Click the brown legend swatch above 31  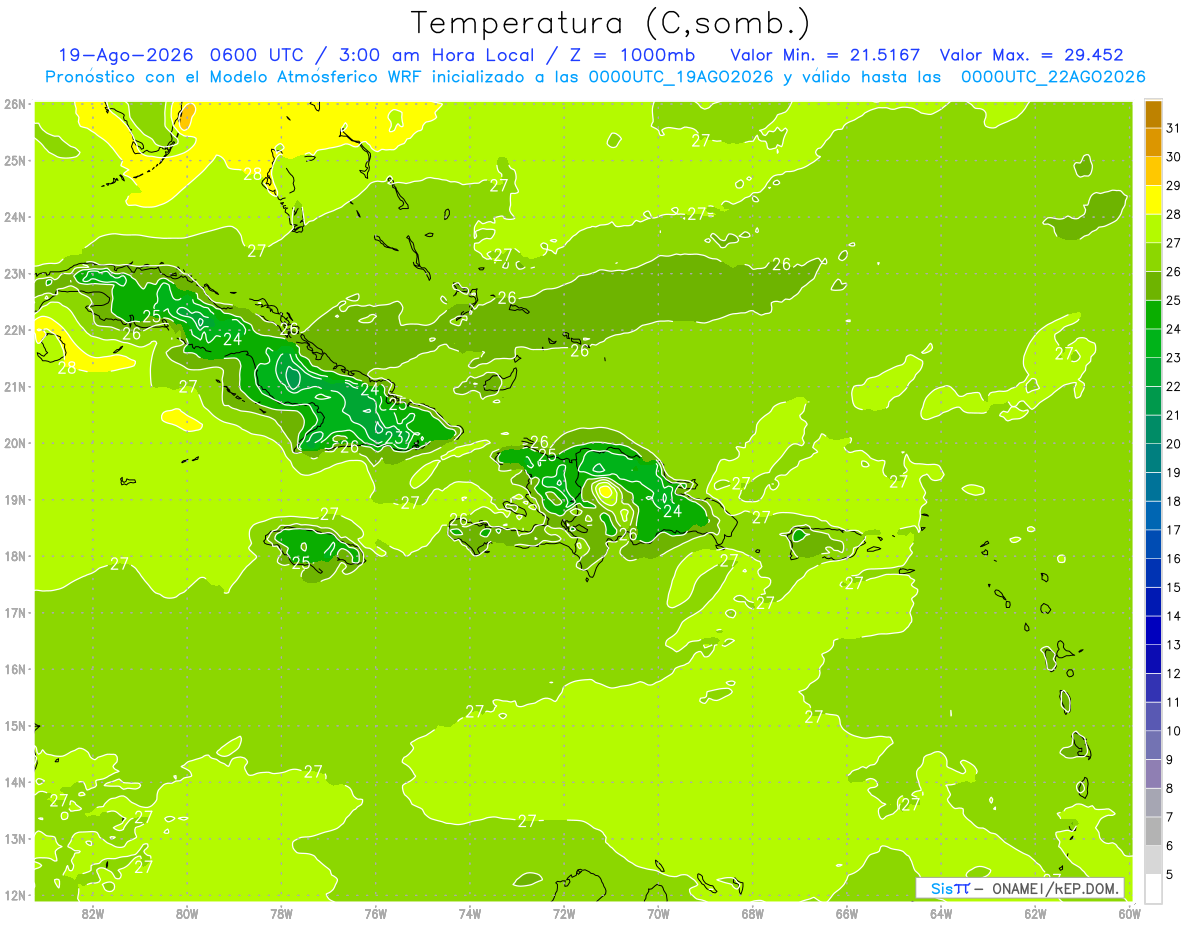click(1153, 114)
